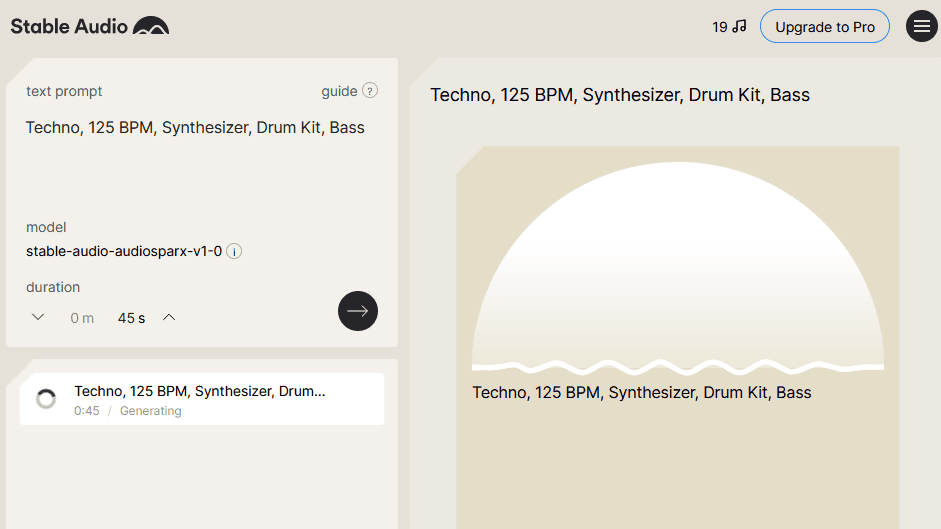Click the 45 s seconds value

point(131,318)
